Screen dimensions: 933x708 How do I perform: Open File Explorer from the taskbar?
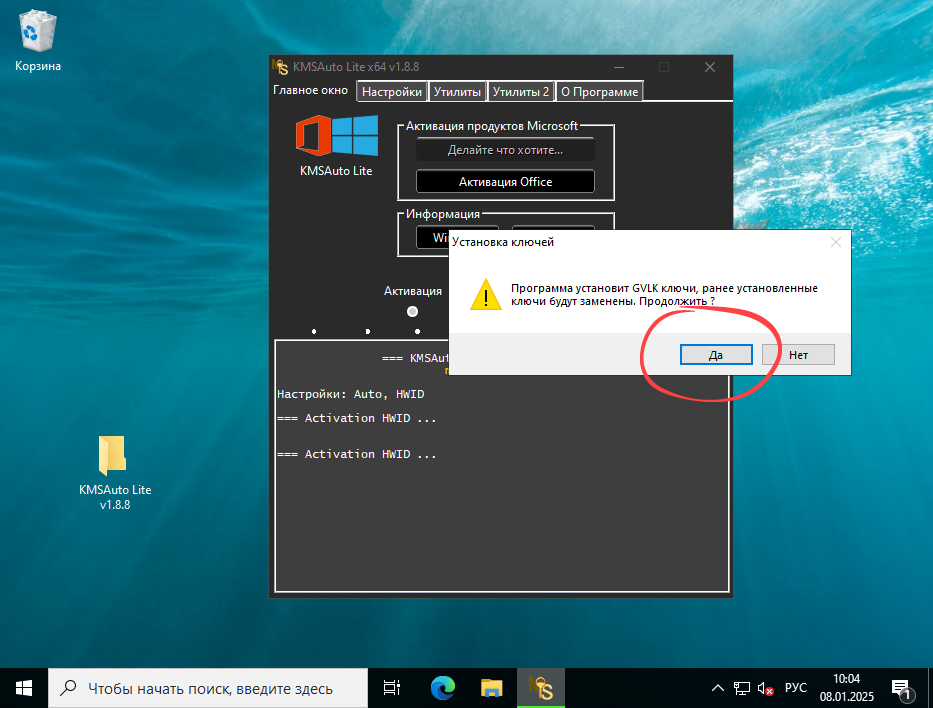[491, 688]
